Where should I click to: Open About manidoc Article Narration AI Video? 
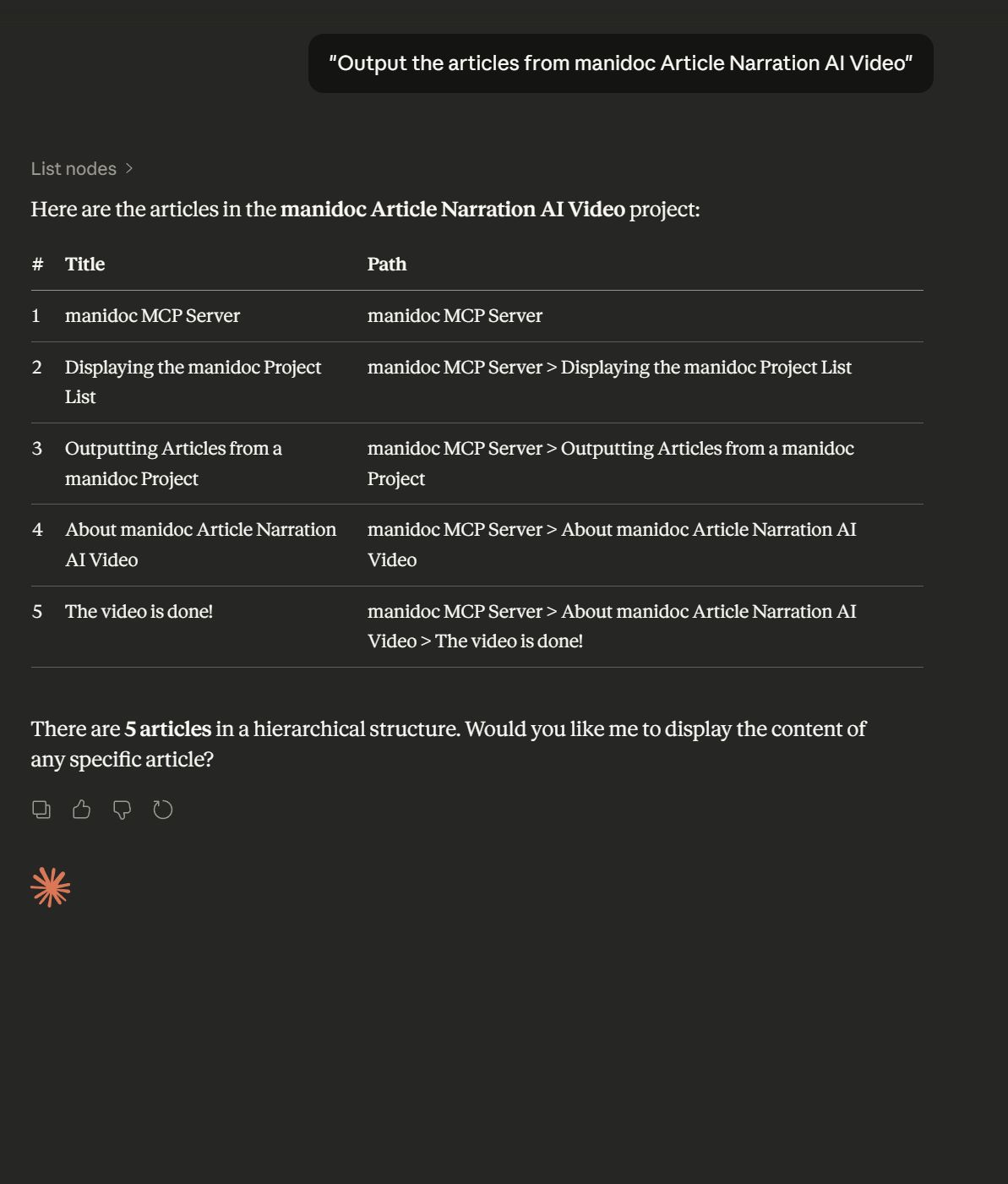click(200, 544)
